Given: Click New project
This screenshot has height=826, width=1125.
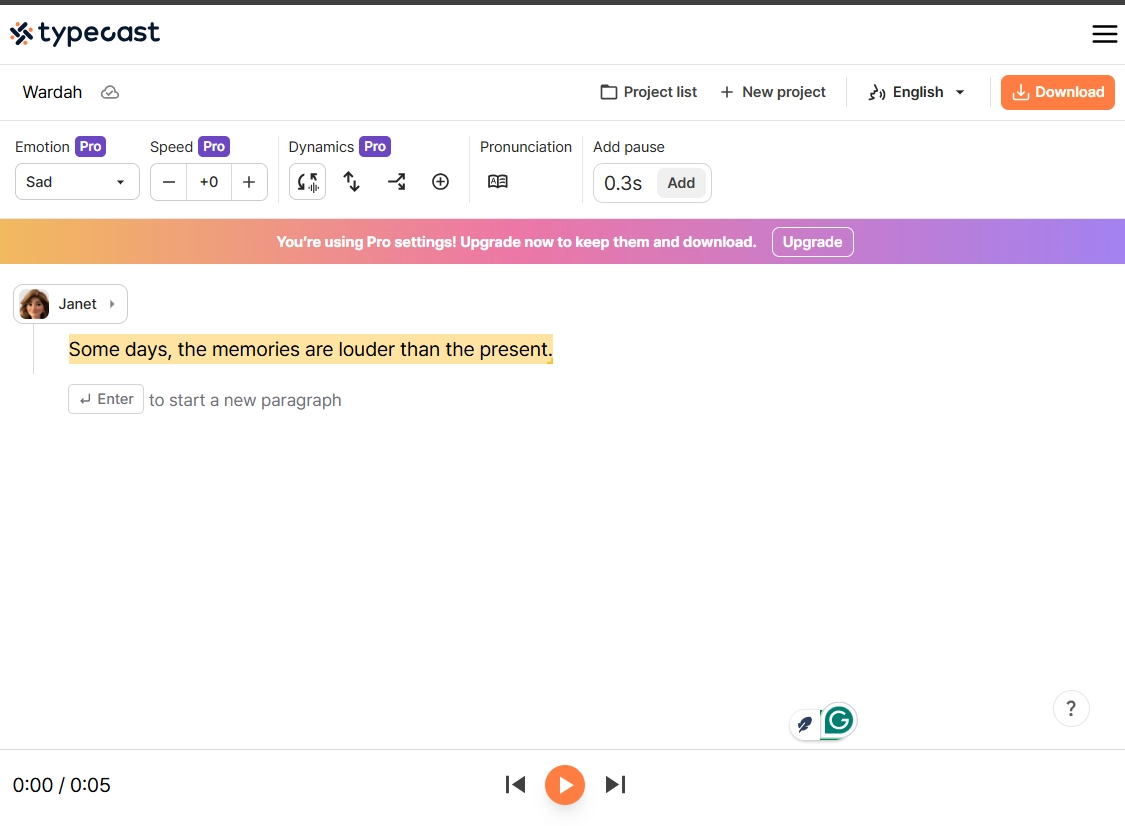Looking at the screenshot, I should tap(773, 92).
